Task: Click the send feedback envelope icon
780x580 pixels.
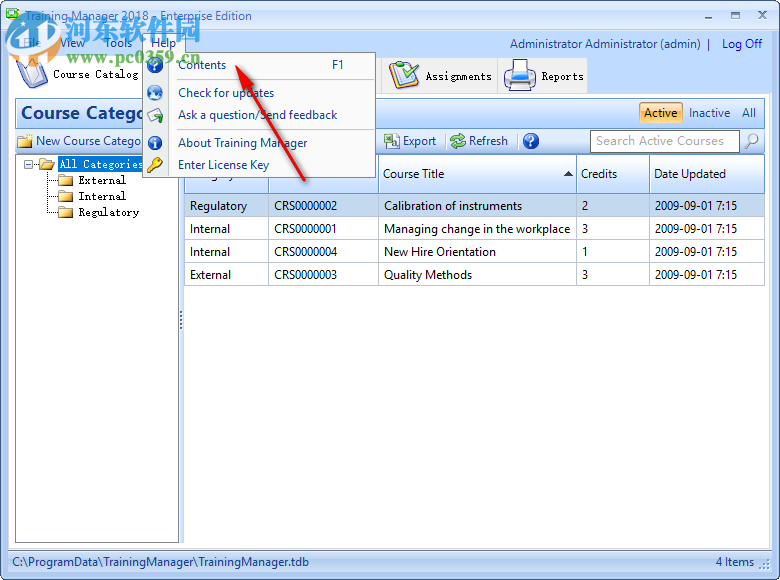Action: point(155,115)
